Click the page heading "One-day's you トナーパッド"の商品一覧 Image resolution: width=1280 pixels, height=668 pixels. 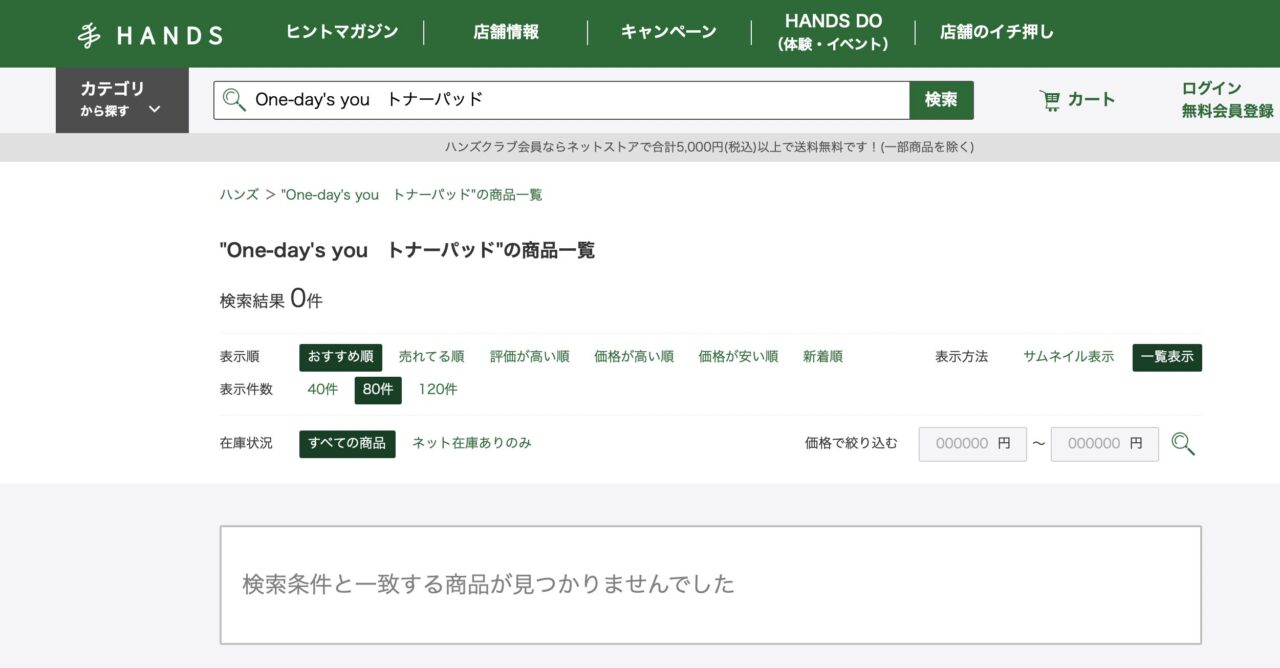tap(407, 250)
